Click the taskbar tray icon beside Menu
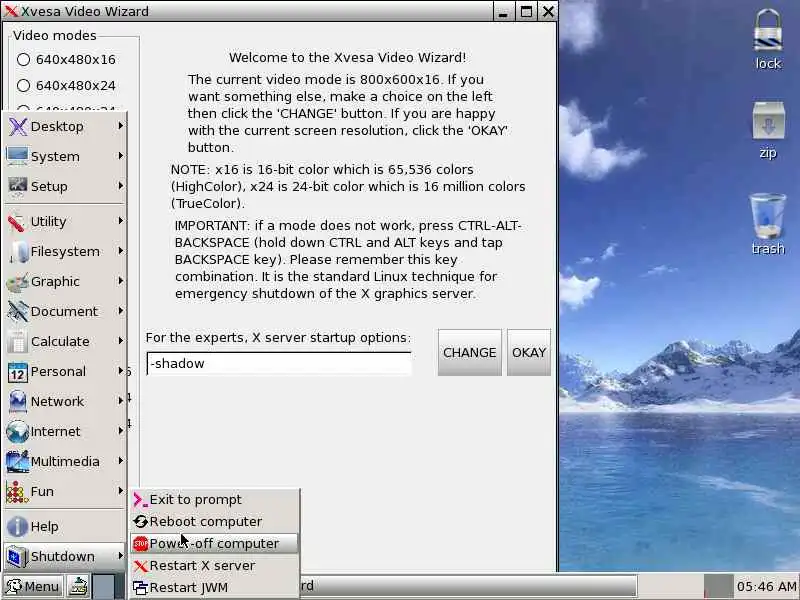The width and height of the screenshot is (800, 600). click(79, 587)
